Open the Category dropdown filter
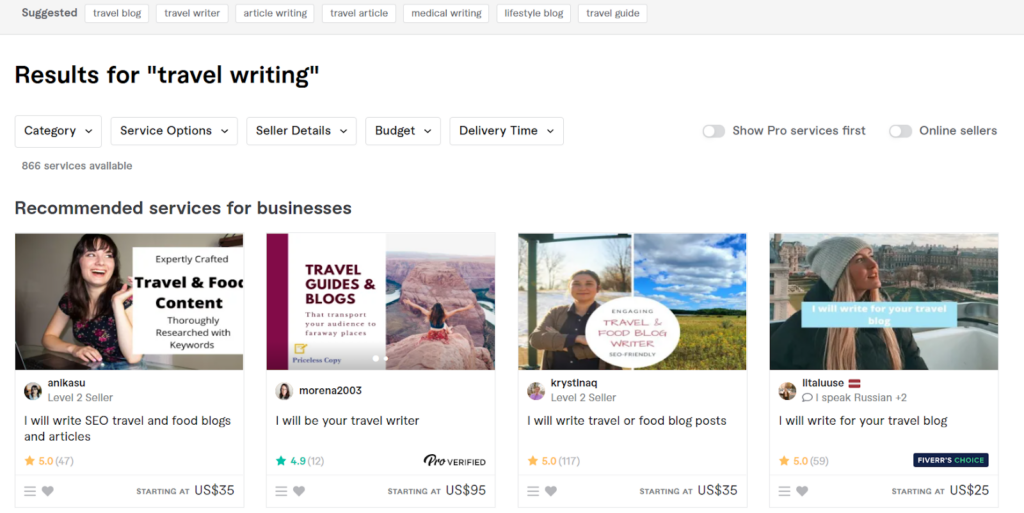 click(58, 131)
